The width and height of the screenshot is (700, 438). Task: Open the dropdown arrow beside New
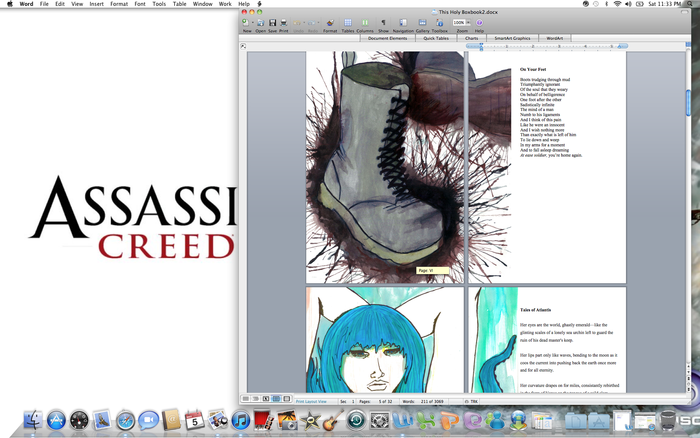(x=252, y=22)
